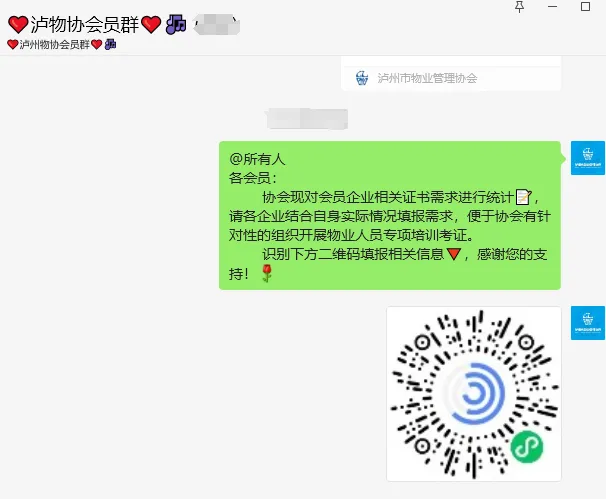The image size is (606, 499).
Task: Click green mini program logo on QR code
Action: tap(527, 446)
